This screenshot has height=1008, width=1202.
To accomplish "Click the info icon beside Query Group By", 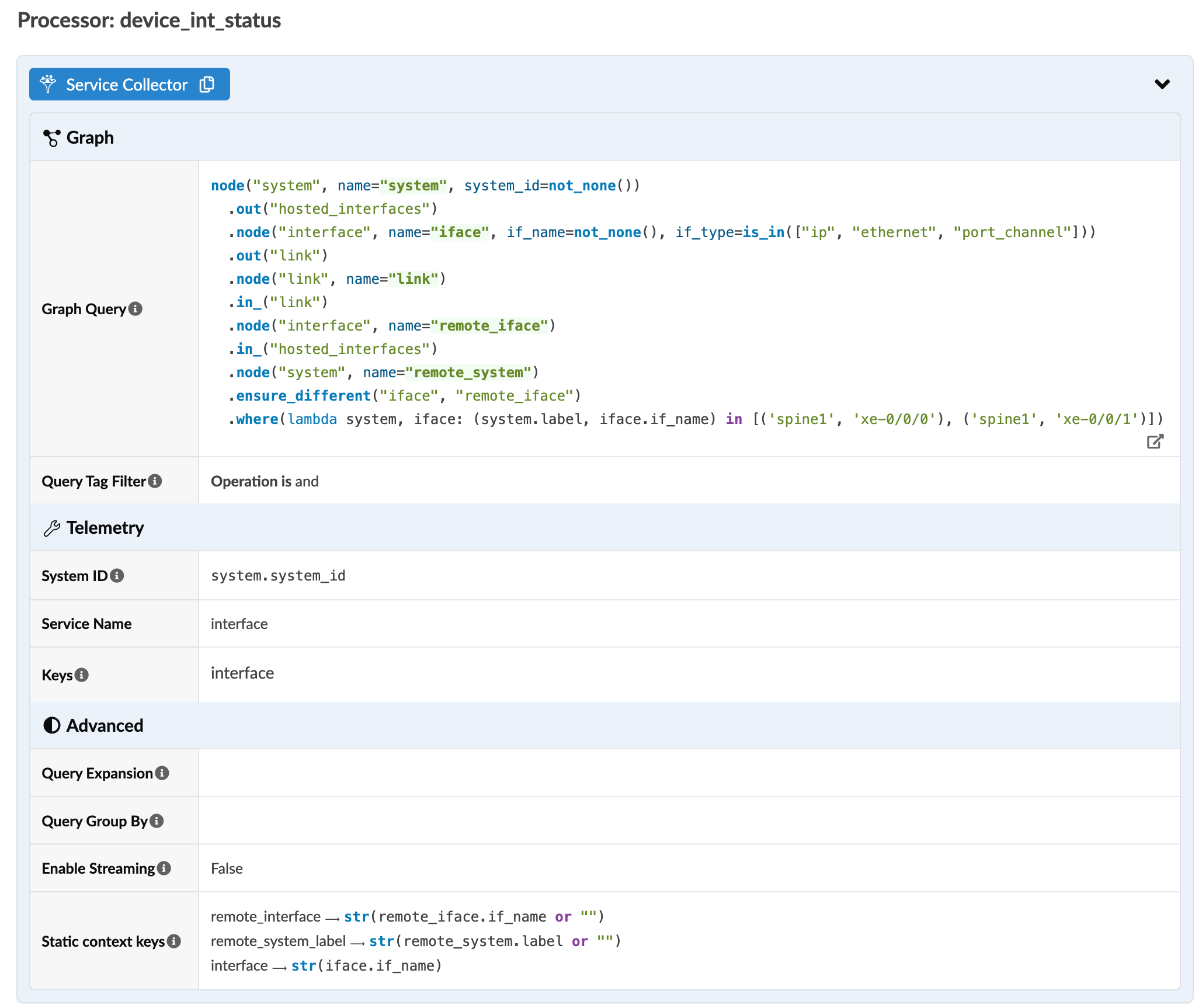I will pos(157,821).
